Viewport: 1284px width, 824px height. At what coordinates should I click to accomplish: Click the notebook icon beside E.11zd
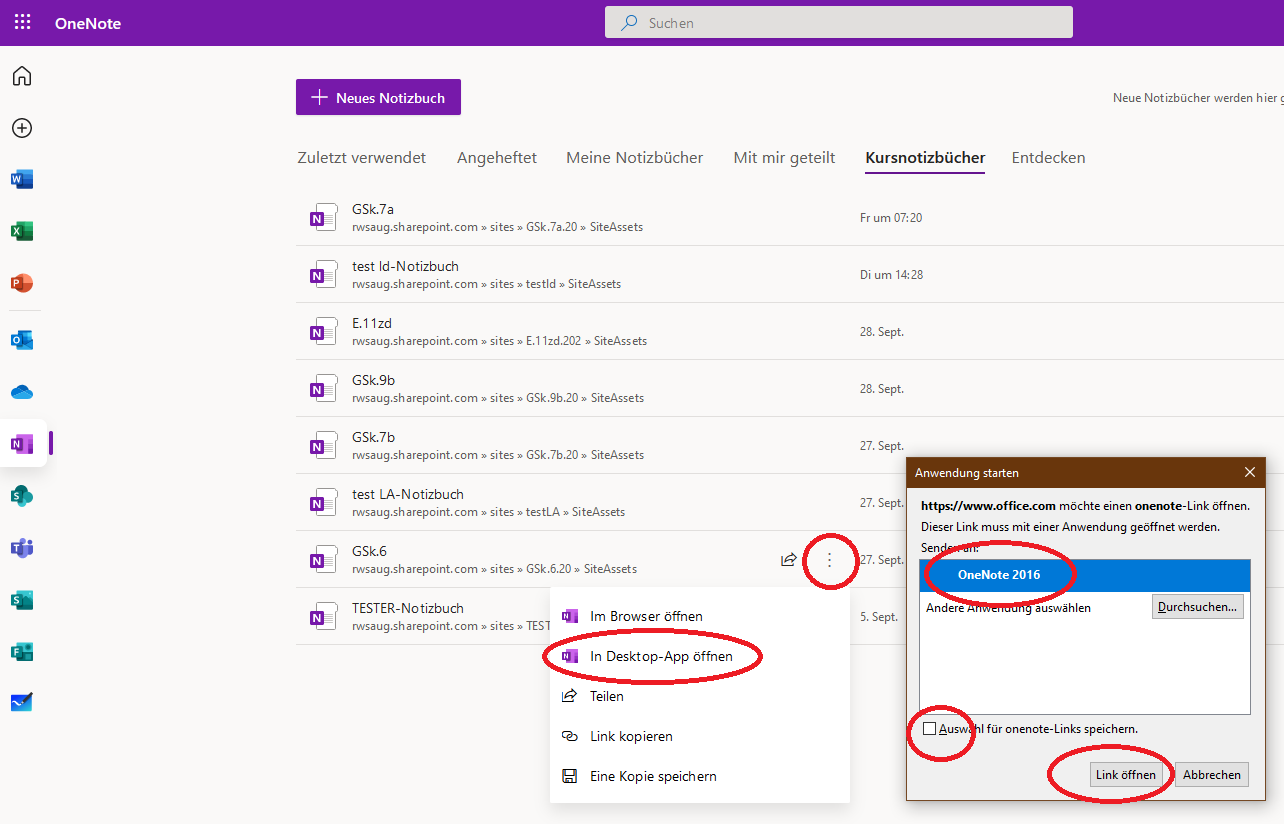coord(322,332)
